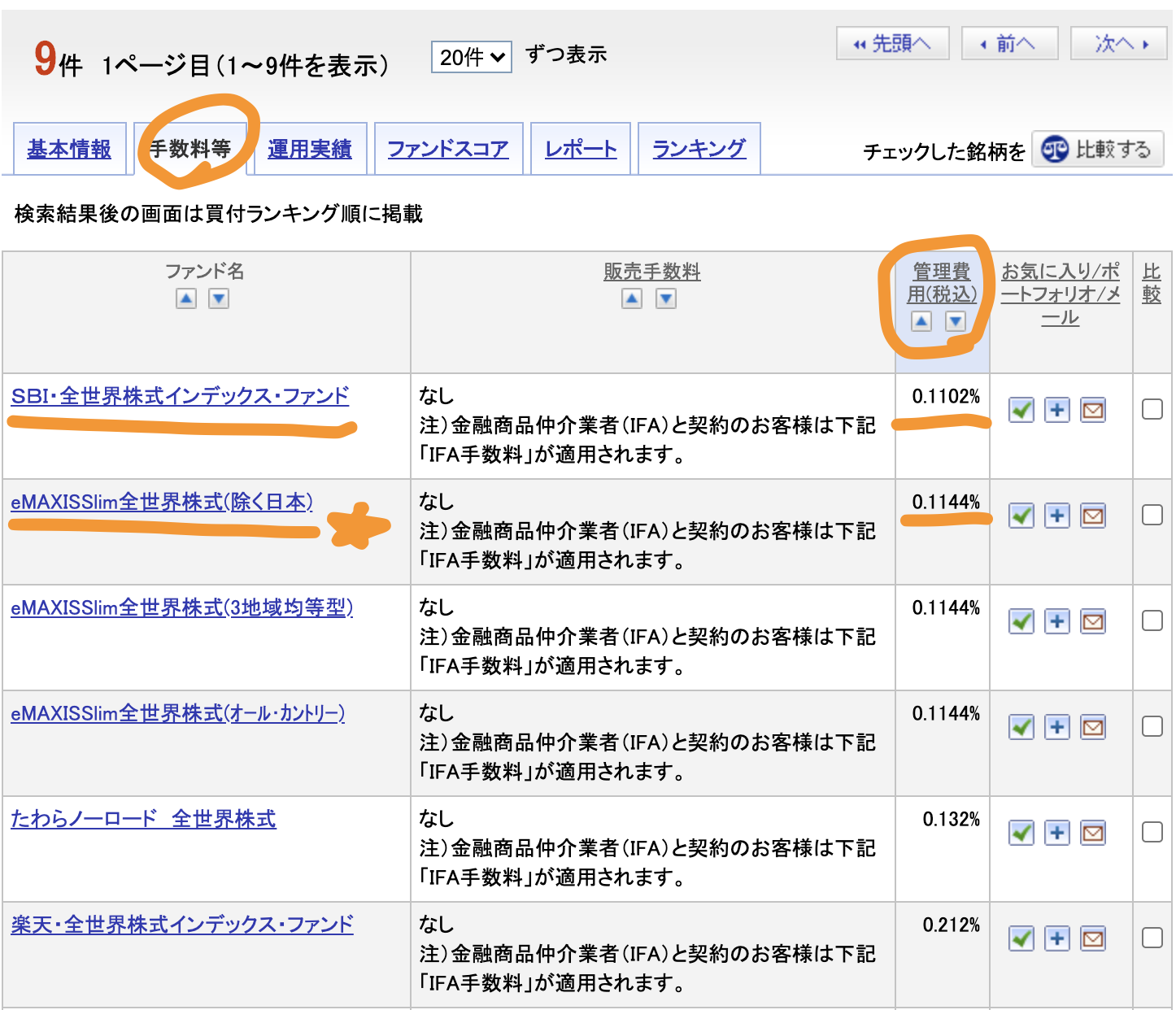Add eMAXISSlim(除く日本) to portfolio via plus icon
Viewport: 1176px width, 1010px height.
pyautogui.click(x=1056, y=516)
